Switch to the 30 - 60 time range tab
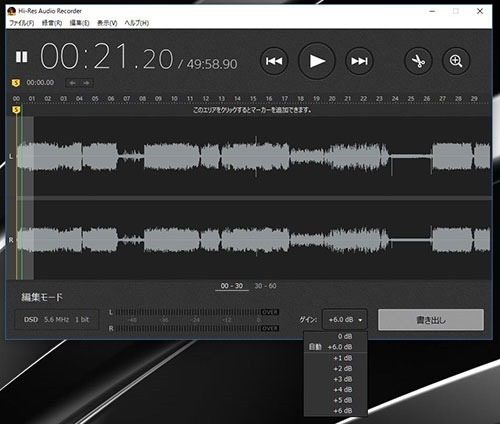Screen dimensions: 500x424 [x=265, y=286]
